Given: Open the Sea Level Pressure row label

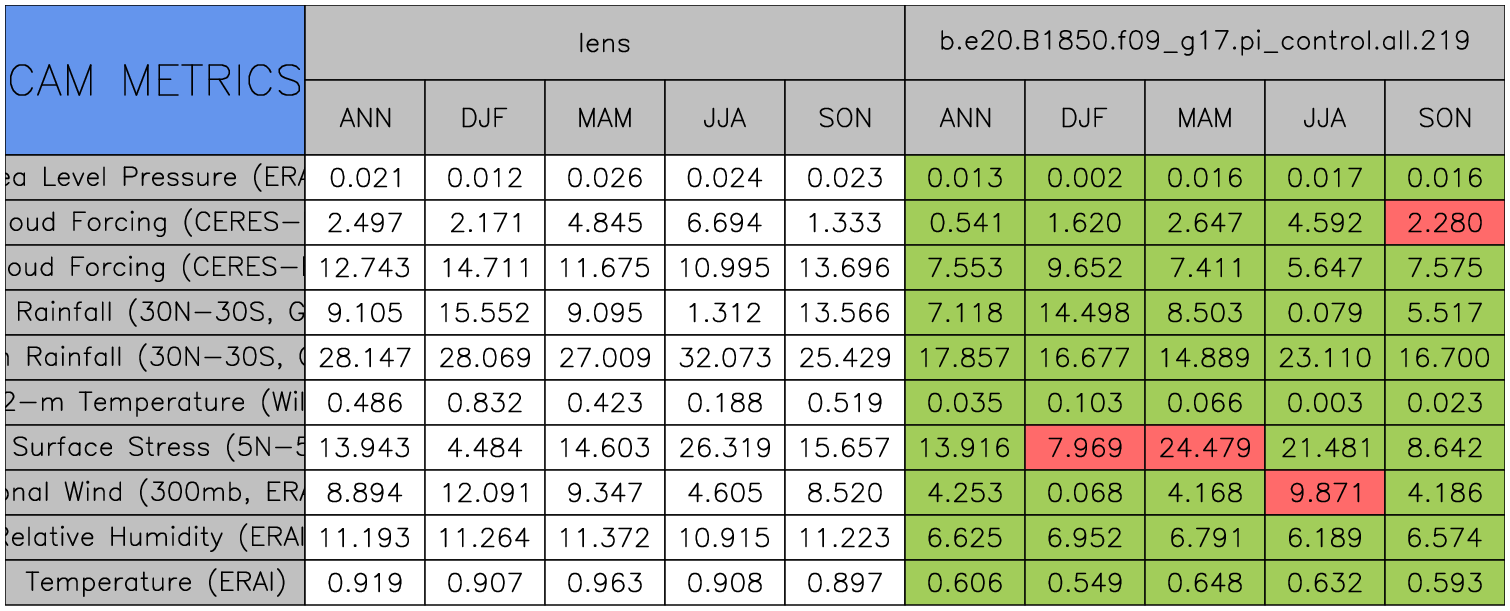Looking at the screenshot, I should pos(155,178).
